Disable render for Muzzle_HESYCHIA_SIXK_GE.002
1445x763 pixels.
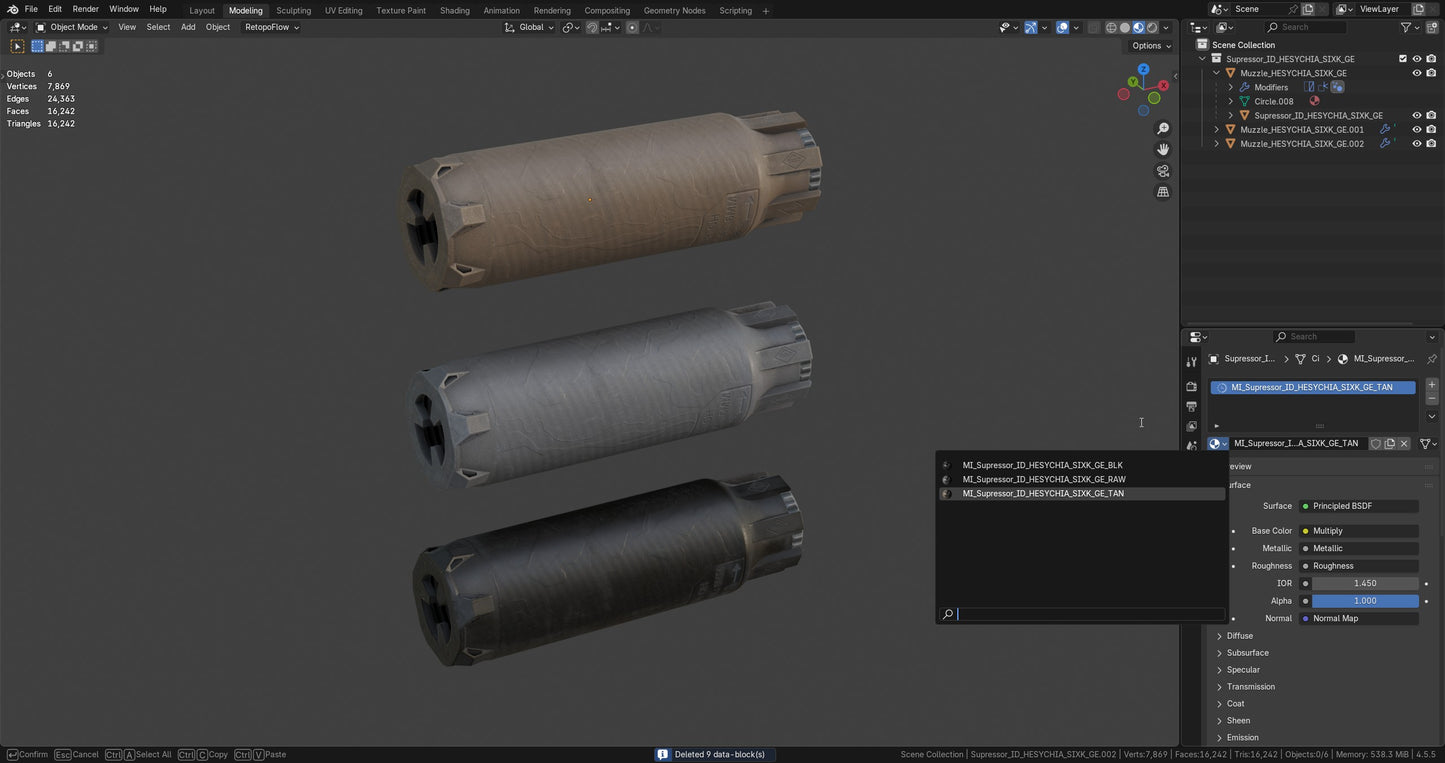coord(1431,144)
